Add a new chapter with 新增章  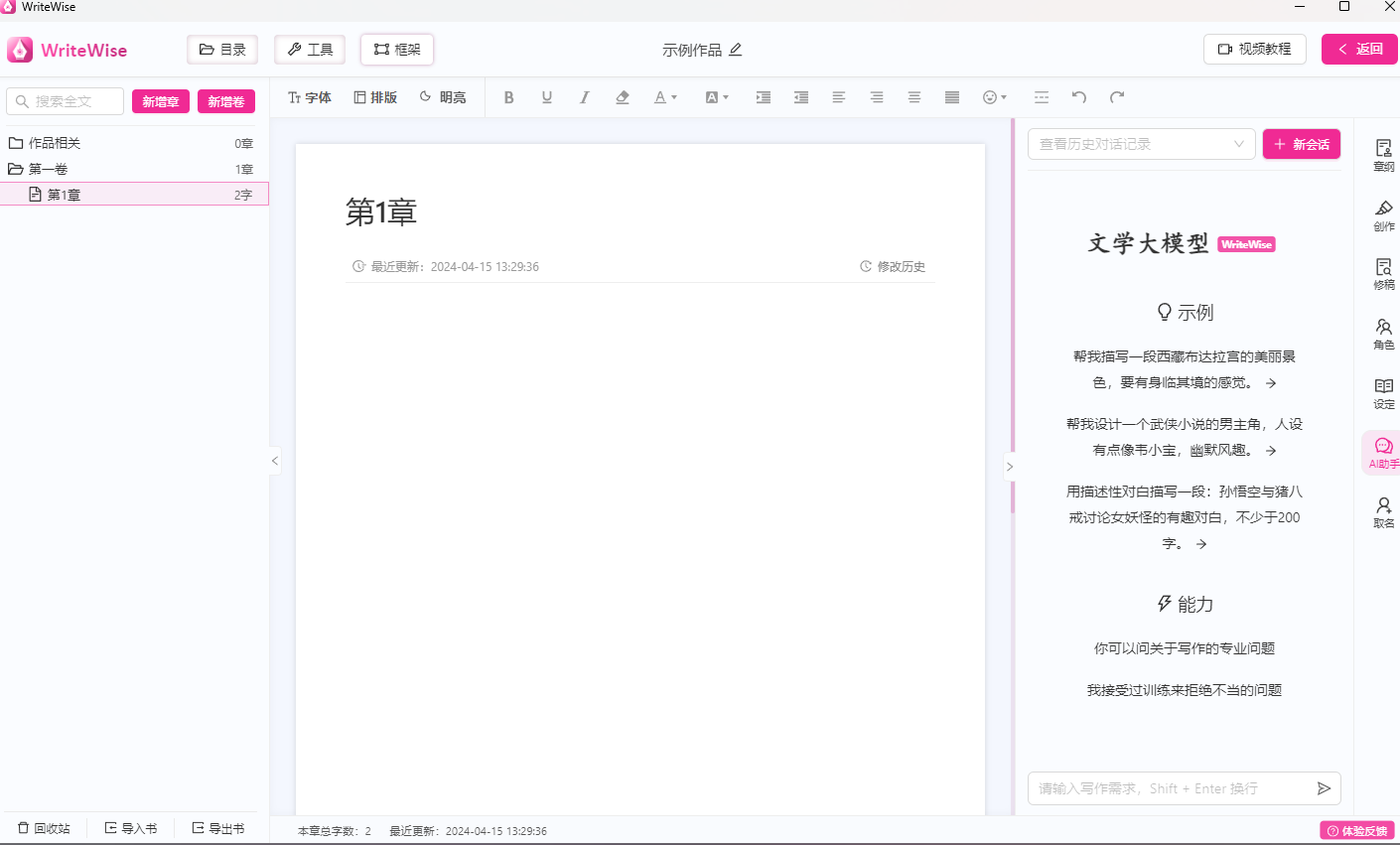[161, 101]
